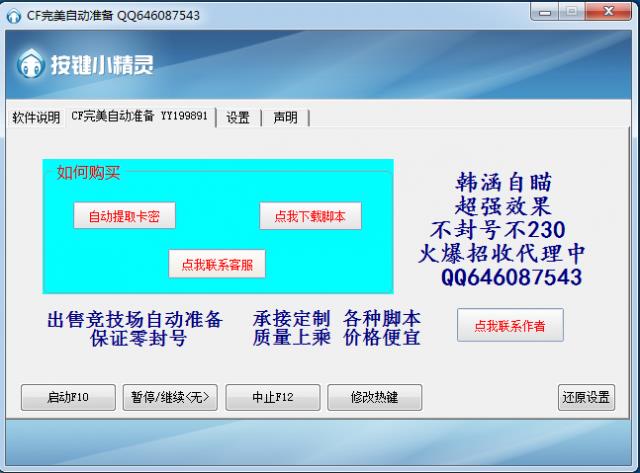
Task: Click 暂停/继续<无> button
Action: 170,397
